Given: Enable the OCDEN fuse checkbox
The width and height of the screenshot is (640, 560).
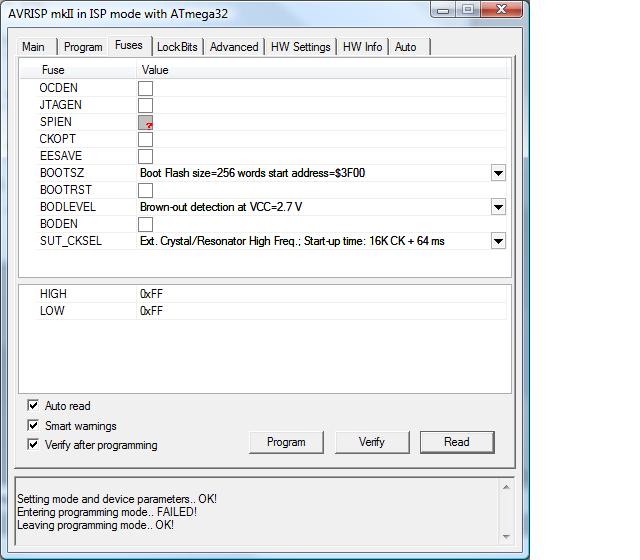Looking at the screenshot, I should pos(145,88).
